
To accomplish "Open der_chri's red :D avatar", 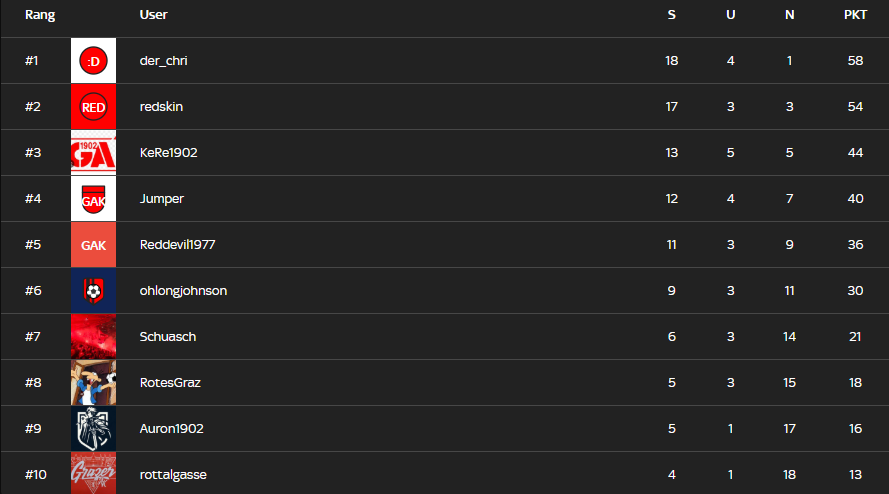I will click(94, 61).
